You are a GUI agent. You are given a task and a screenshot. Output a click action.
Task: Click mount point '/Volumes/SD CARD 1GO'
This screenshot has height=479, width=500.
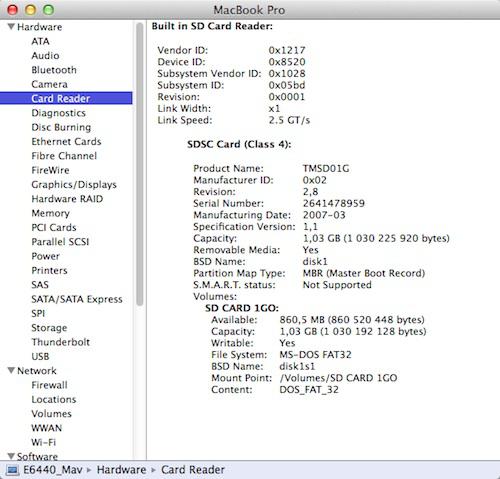pos(338,378)
